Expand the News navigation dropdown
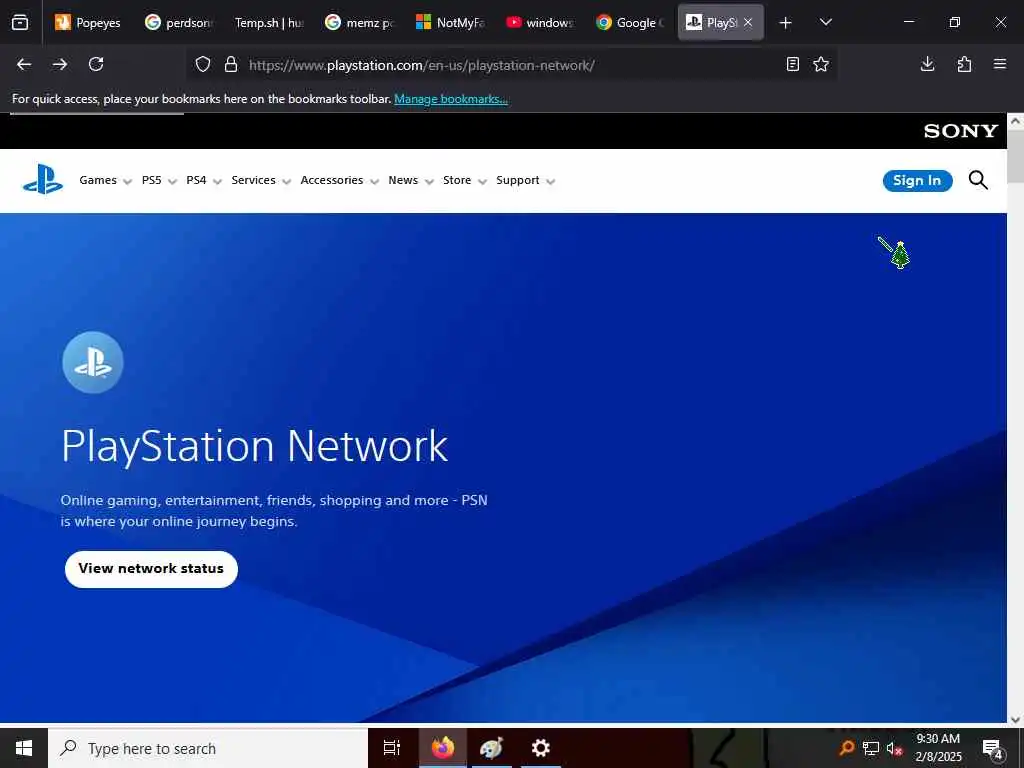Screen dimensions: 1024x768 [411, 180]
